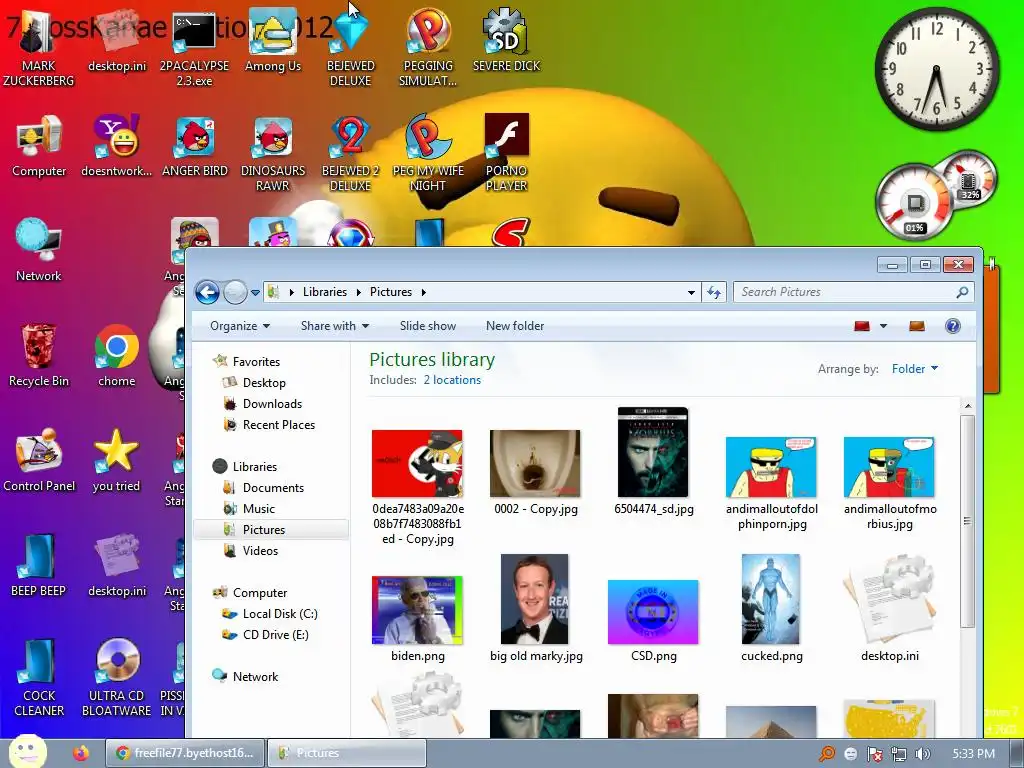Open the BEEP BEEP desktop icon
Screen dimensions: 1024x768
[x=39, y=566]
